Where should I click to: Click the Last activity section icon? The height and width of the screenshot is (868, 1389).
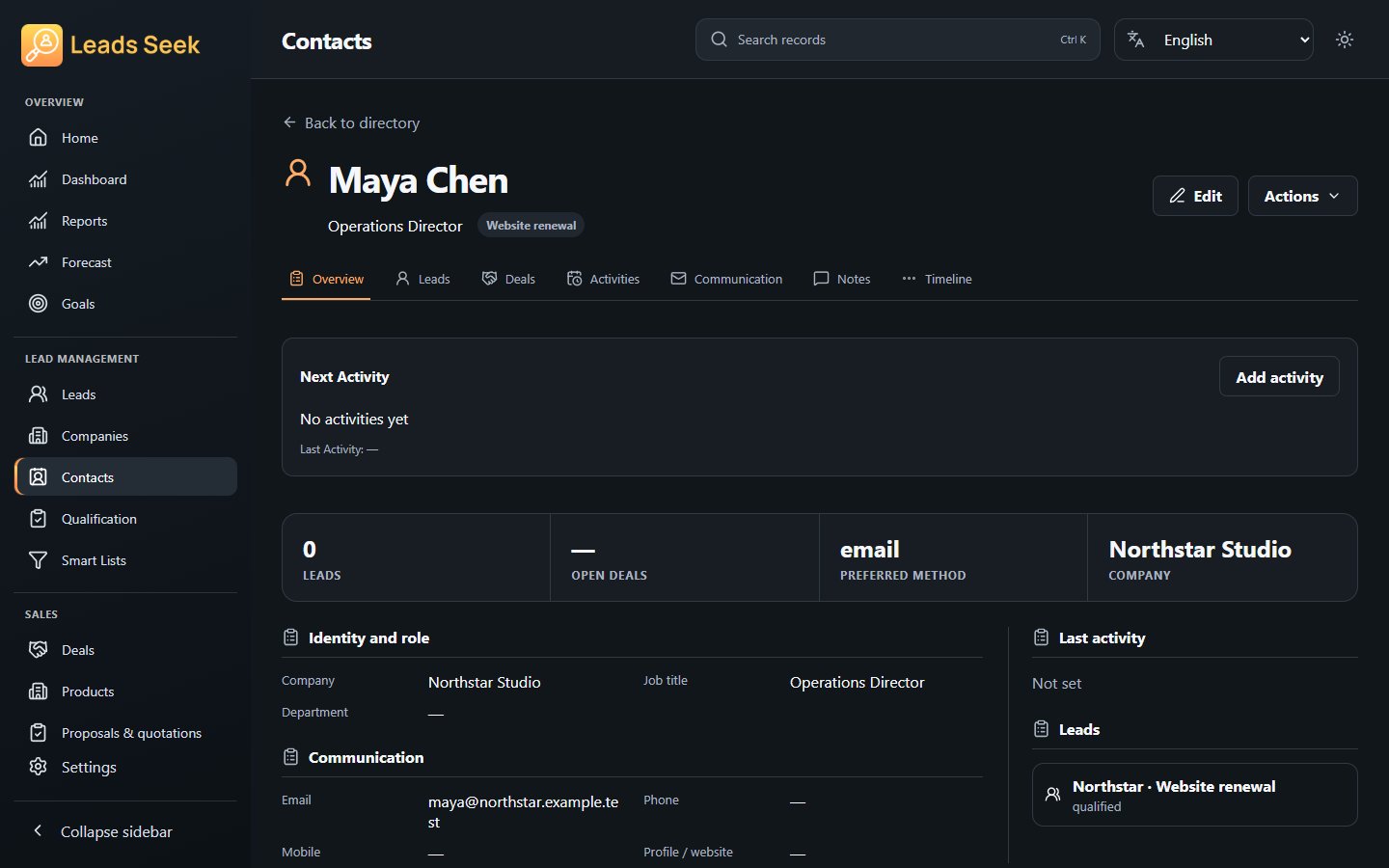pyautogui.click(x=1041, y=637)
